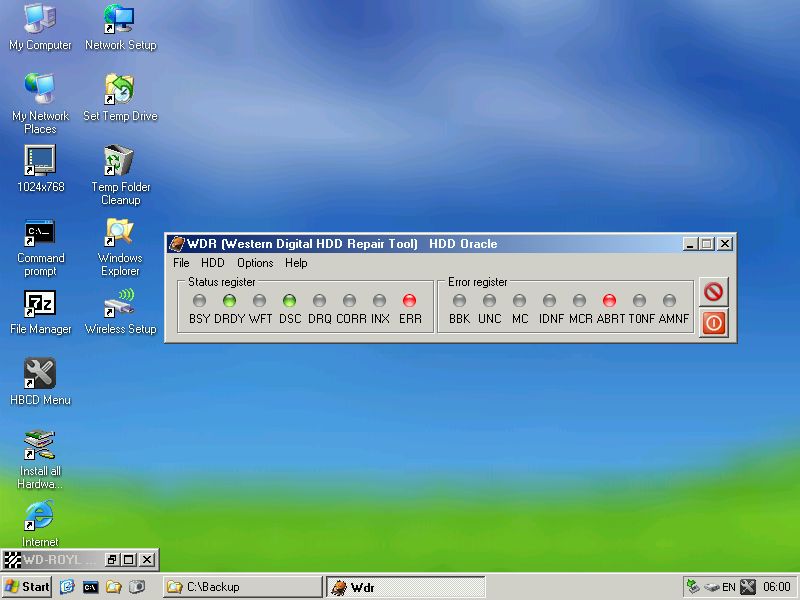Close the minimized WD-ROYL window
This screenshot has width=800, height=600.
tap(147, 560)
